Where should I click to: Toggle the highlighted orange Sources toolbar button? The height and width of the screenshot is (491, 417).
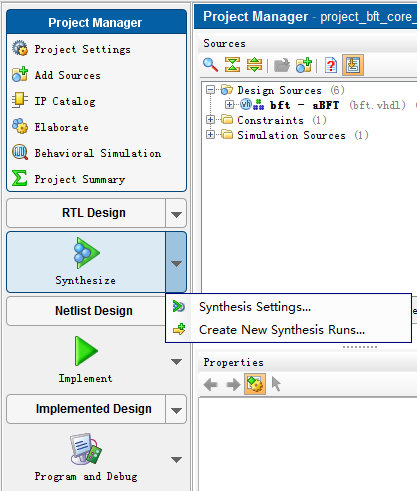point(353,65)
